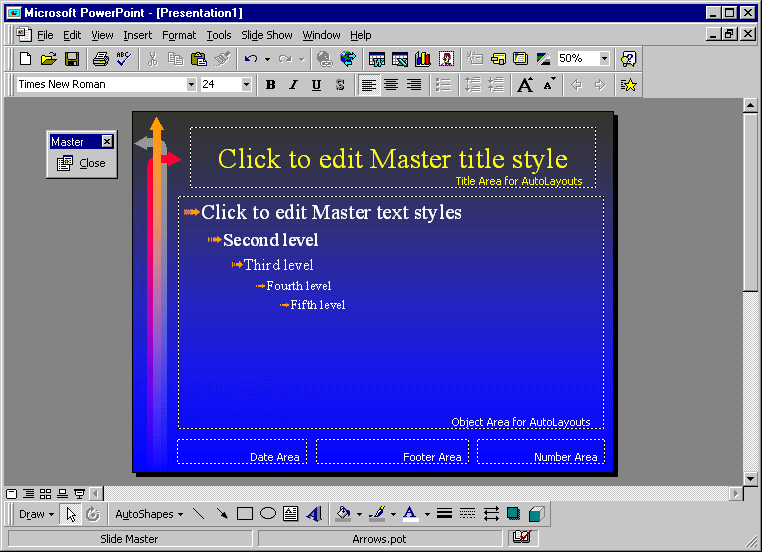Open the File menu
Image resolution: width=762 pixels, height=552 pixels.
(x=45, y=35)
